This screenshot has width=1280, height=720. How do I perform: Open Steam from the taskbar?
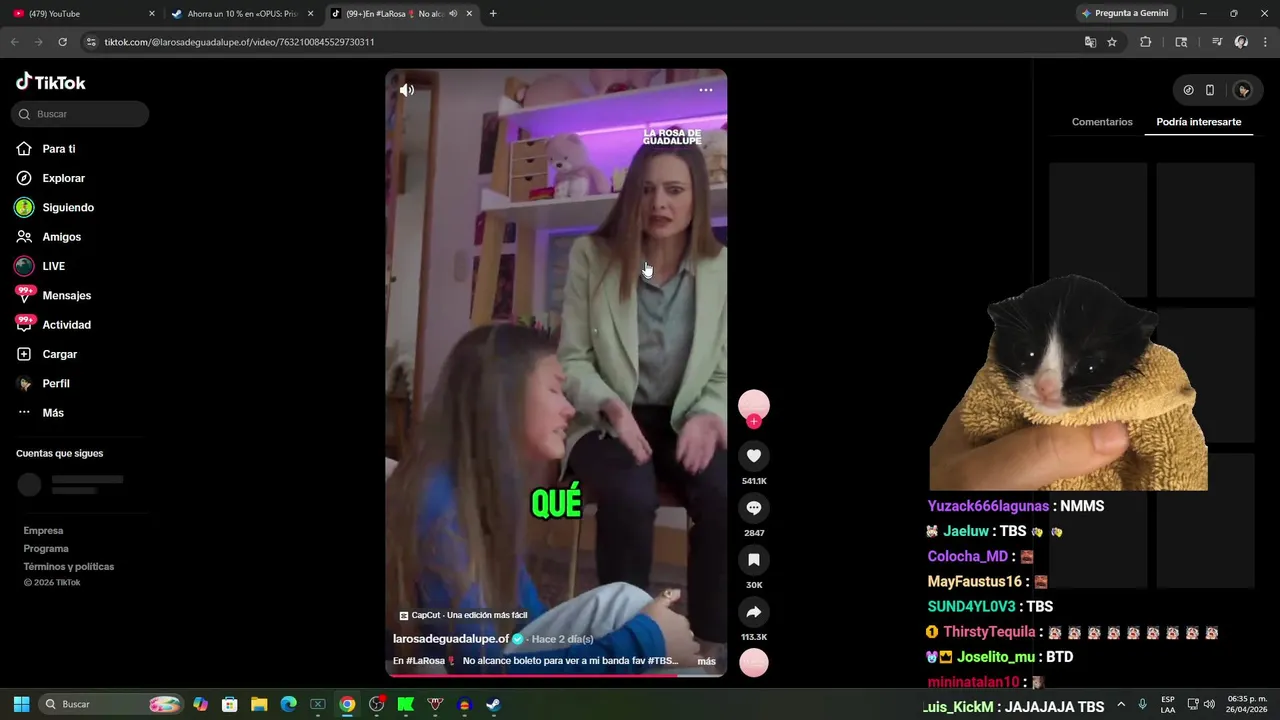pos(493,704)
